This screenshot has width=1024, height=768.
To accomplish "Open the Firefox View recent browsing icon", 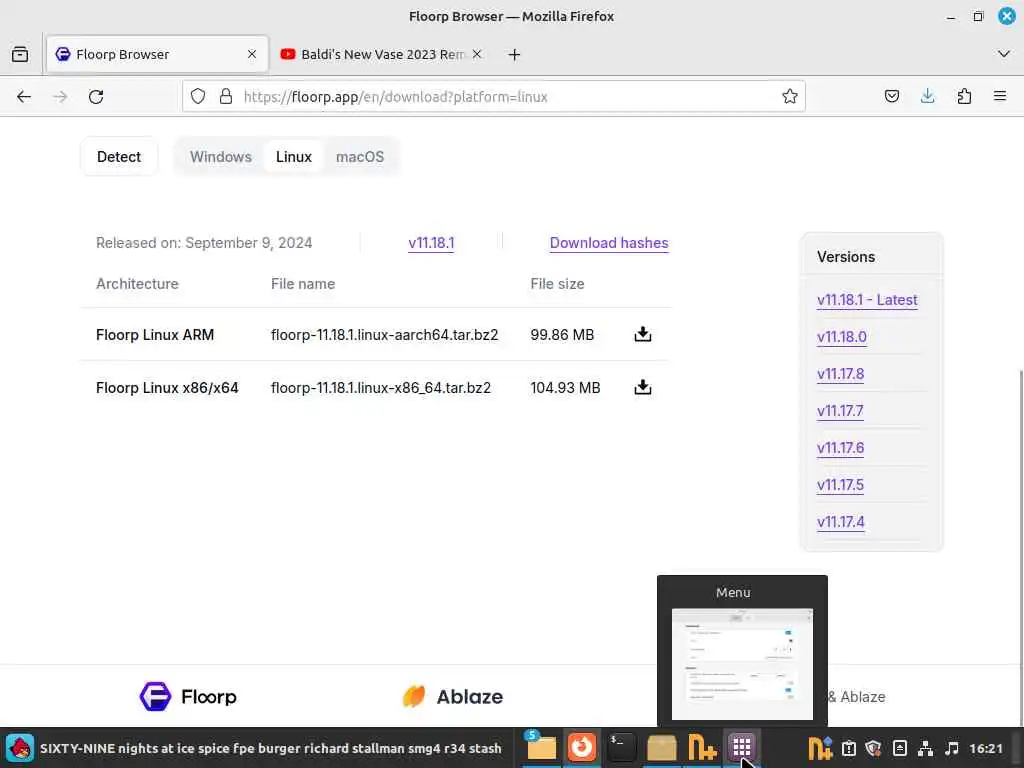I will pyautogui.click(x=20, y=54).
